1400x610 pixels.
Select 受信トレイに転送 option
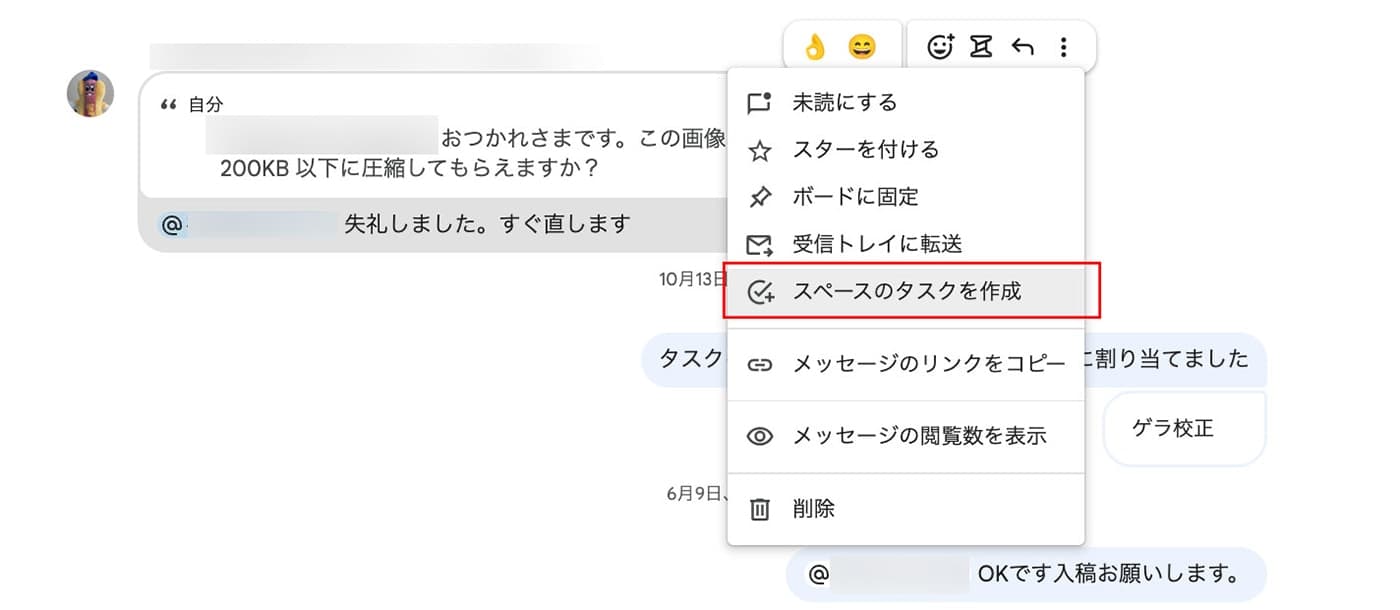pos(906,244)
